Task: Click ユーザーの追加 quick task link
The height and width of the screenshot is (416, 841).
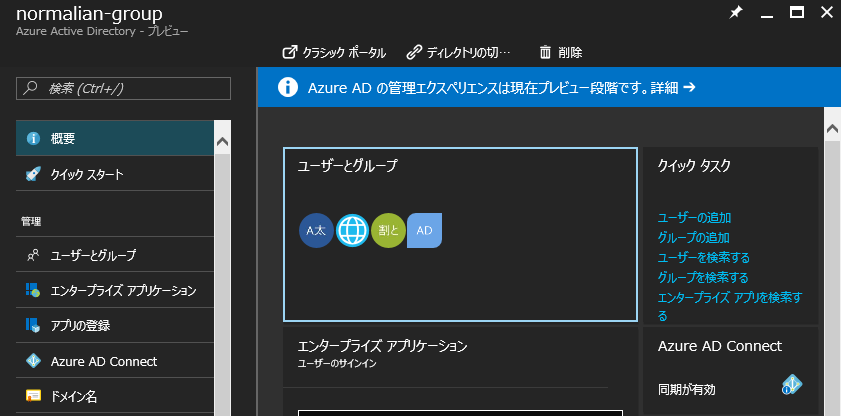Action: click(694, 218)
